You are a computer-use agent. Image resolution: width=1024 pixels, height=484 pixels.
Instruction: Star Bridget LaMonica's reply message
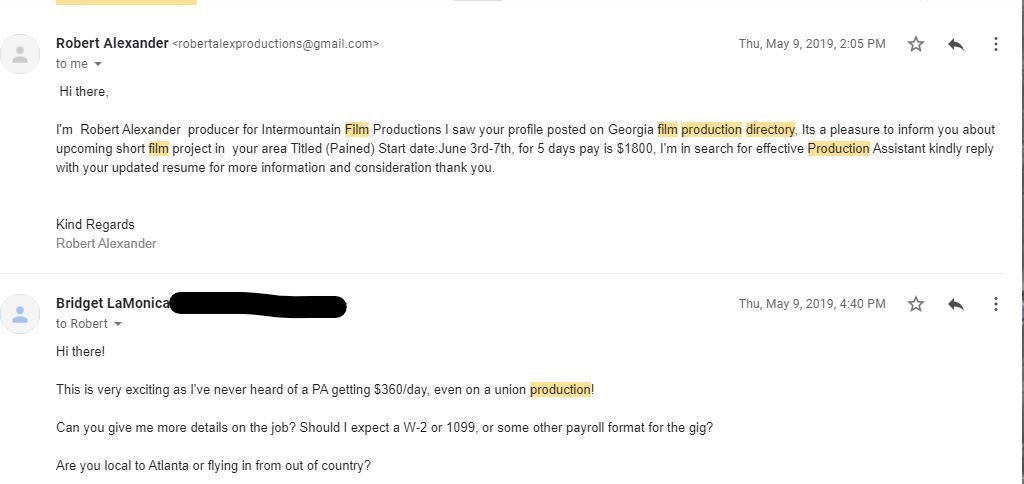[916, 304]
